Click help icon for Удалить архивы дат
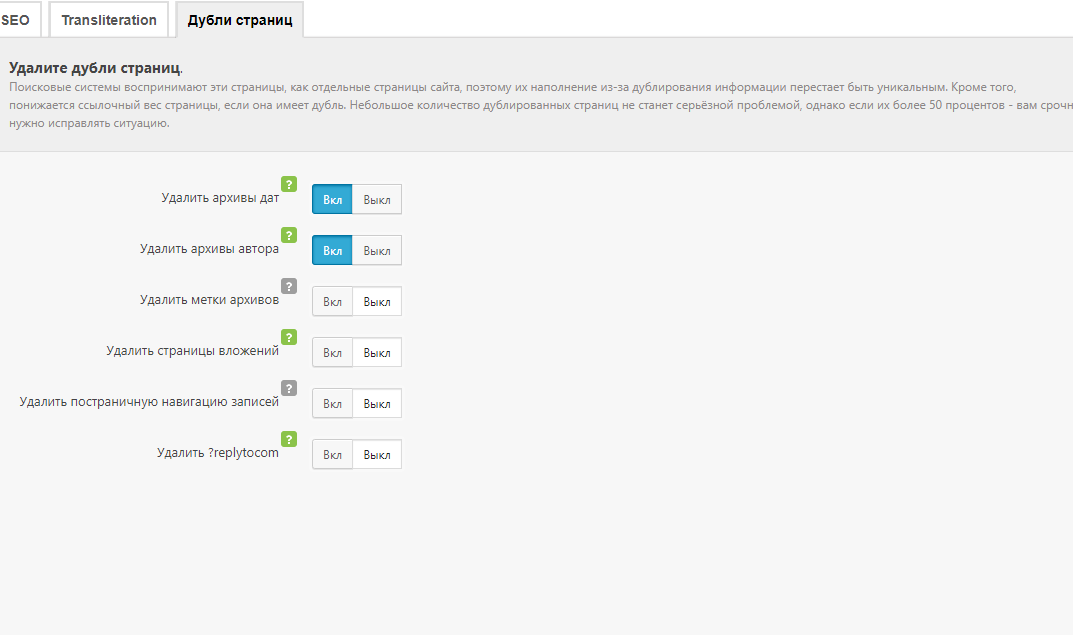This screenshot has width=1073, height=635. pos(289,184)
